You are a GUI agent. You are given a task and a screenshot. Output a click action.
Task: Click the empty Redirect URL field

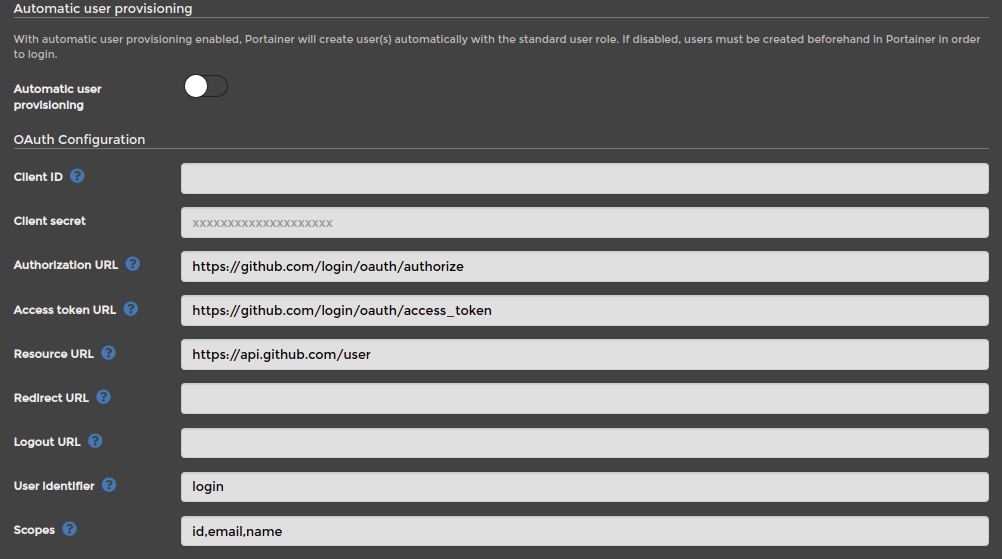585,399
